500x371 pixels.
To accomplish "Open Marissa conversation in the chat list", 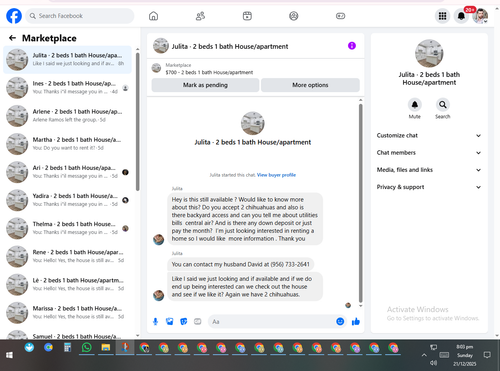I will 67,313.
